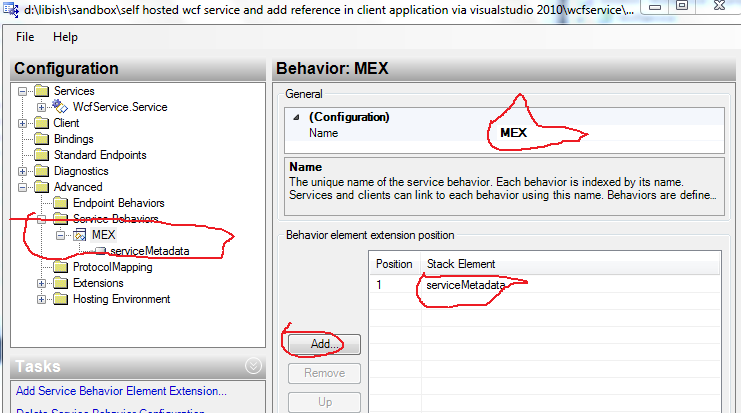The image size is (741, 413).
Task: Collapse the Advanced folder node
Action: point(22,187)
